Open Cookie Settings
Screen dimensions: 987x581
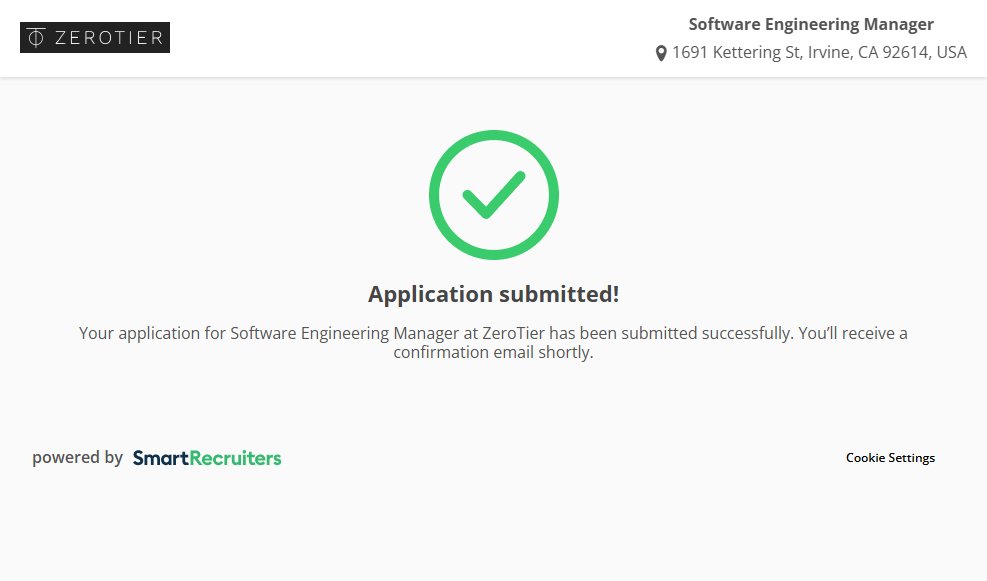pyautogui.click(x=890, y=458)
